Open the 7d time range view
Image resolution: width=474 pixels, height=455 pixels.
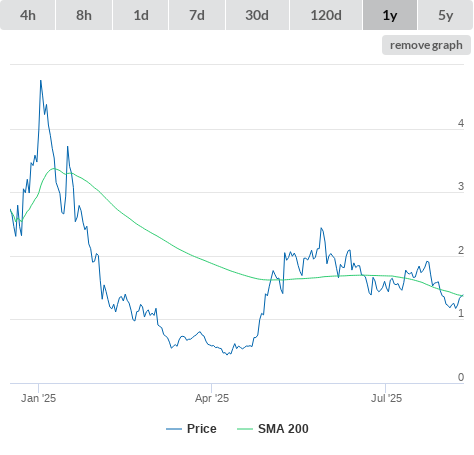tap(197, 15)
